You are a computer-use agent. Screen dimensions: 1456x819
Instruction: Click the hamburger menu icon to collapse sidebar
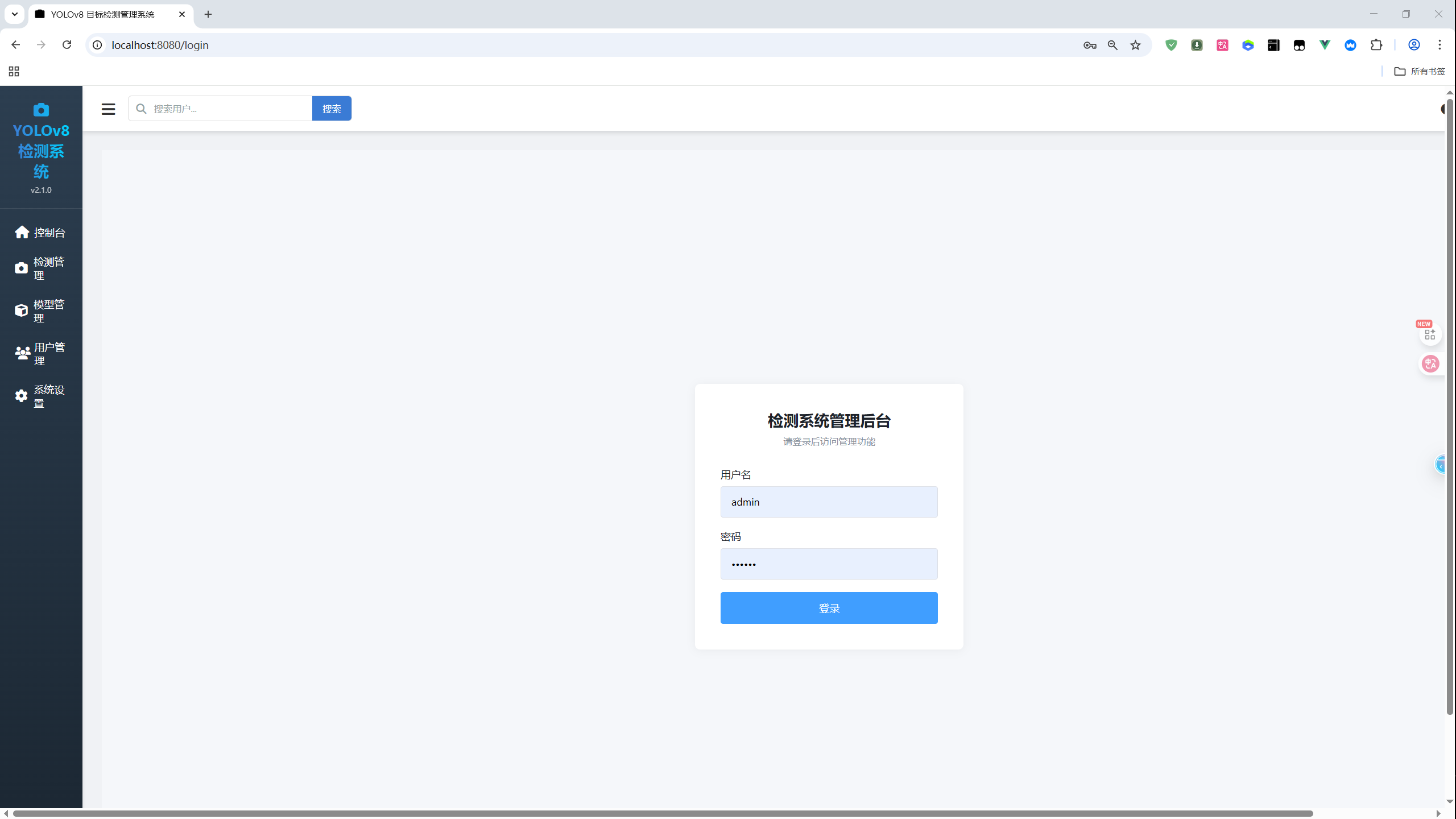point(108,109)
